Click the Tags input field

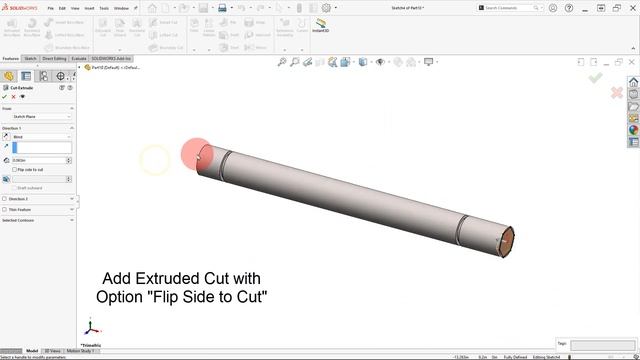coord(603,345)
